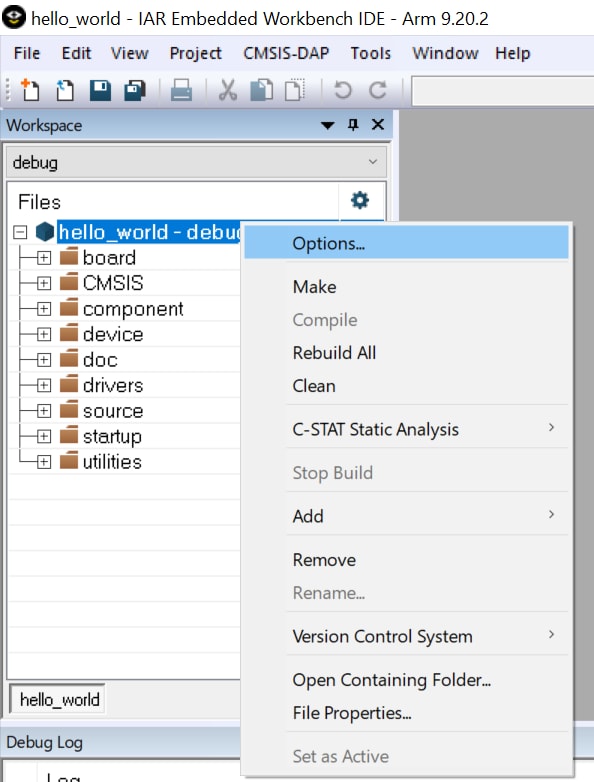Choose Rebuild All in context menu
Image resolution: width=594 pixels, height=782 pixels.
(406, 353)
